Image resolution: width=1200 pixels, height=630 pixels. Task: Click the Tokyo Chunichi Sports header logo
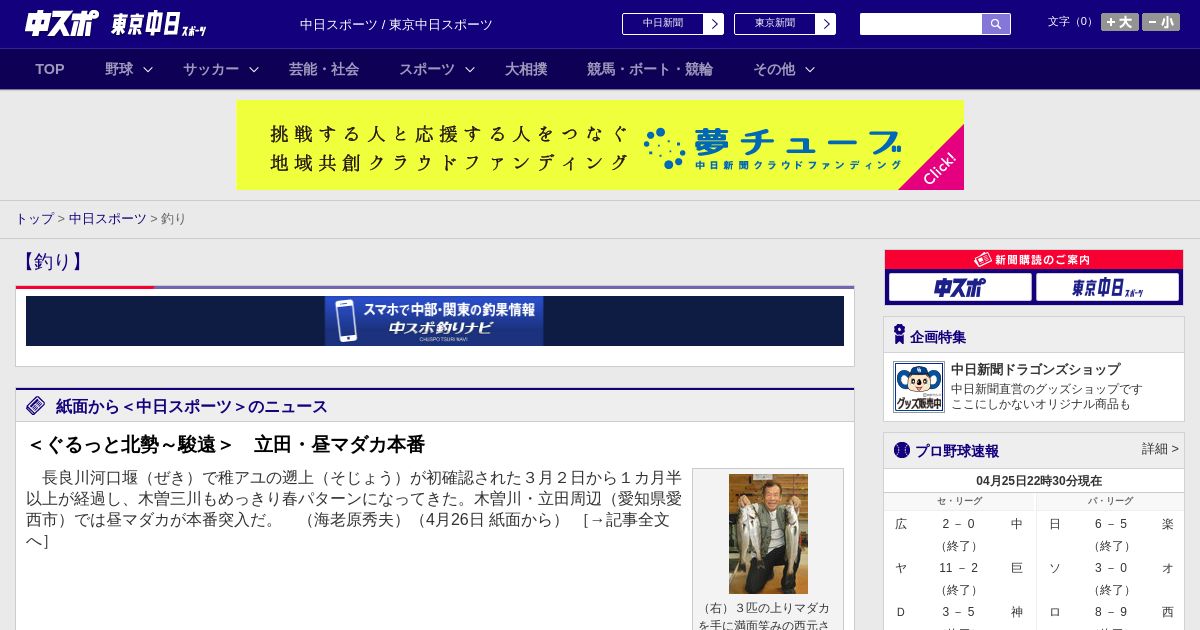(159, 24)
